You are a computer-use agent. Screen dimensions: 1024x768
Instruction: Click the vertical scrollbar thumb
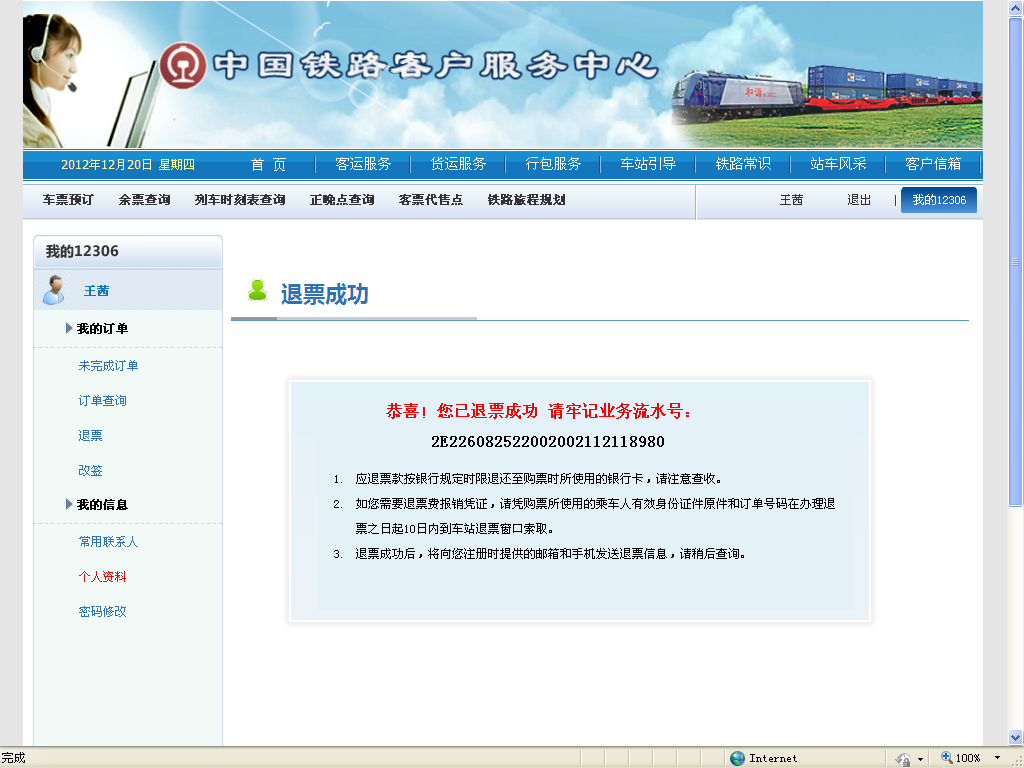point(1016,262)
